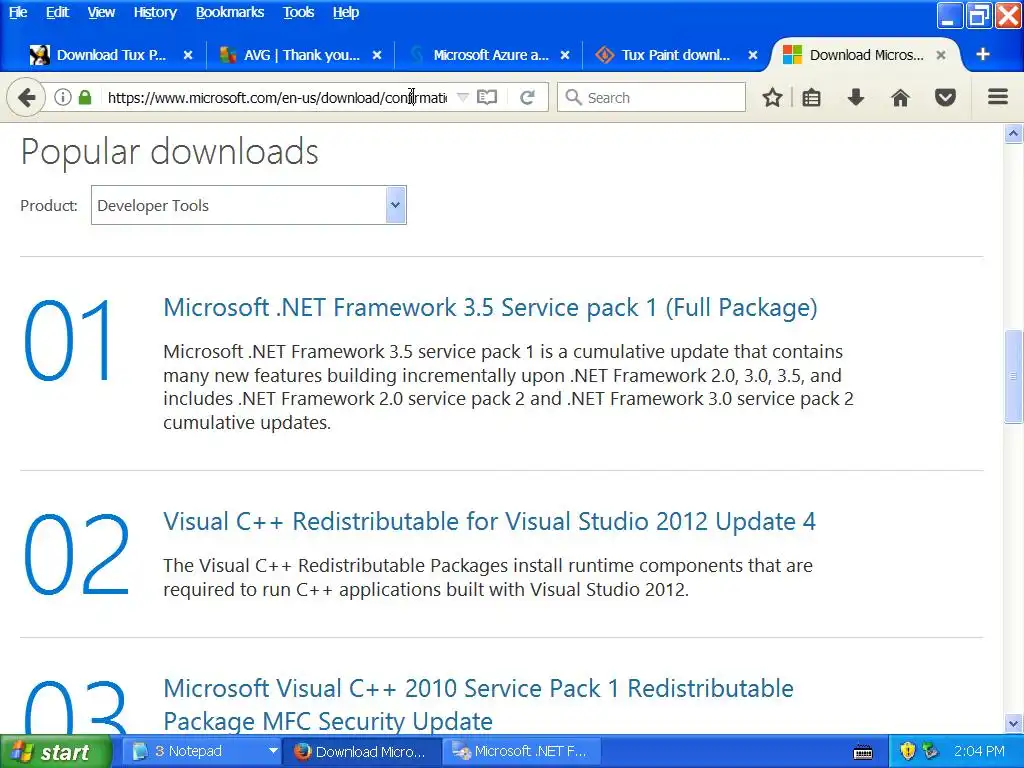Image resolution: width=1024 pixels, height=768 pixels.
Task: Focus the address bar URL
Action: pyautogui.click(x=278, y=98)
